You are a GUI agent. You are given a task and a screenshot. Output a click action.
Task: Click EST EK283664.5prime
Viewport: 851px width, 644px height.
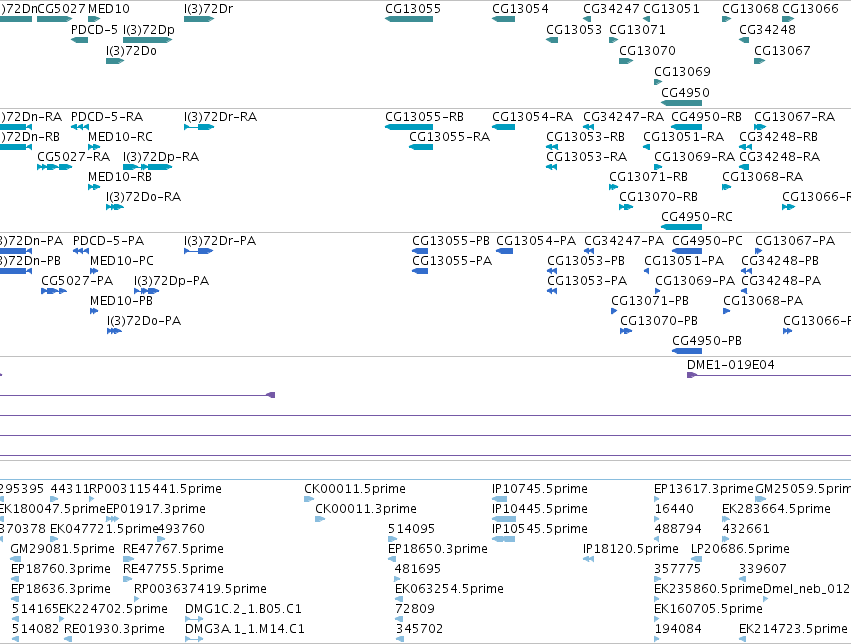(776, 509)
